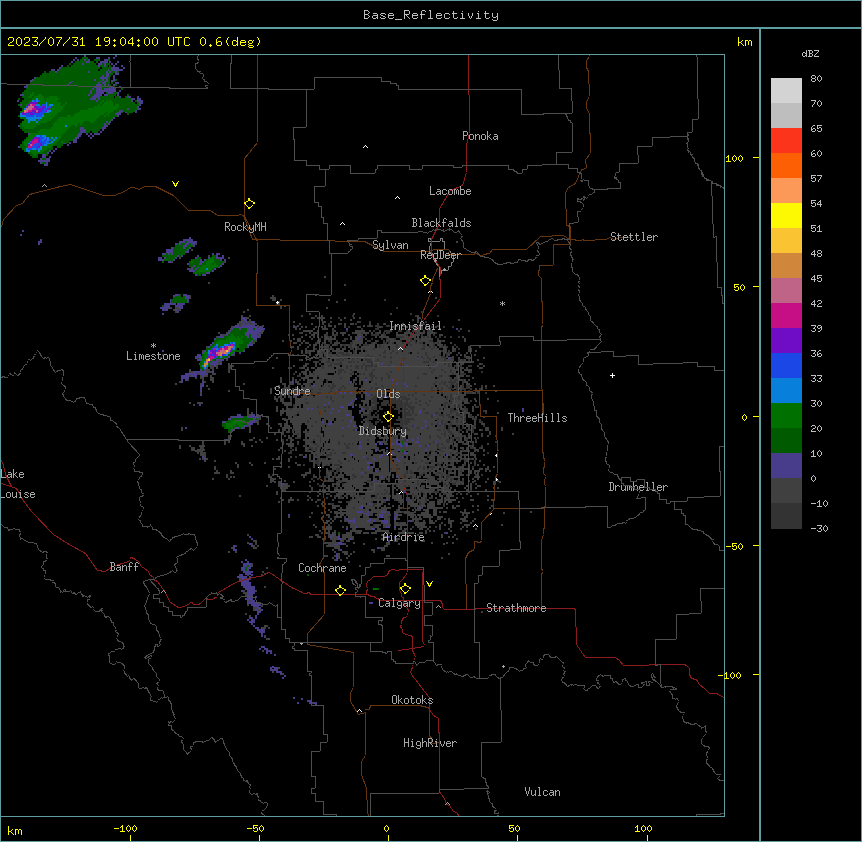Click the Sundre town label
Screen dimensions: 862x842
(292, 391)
